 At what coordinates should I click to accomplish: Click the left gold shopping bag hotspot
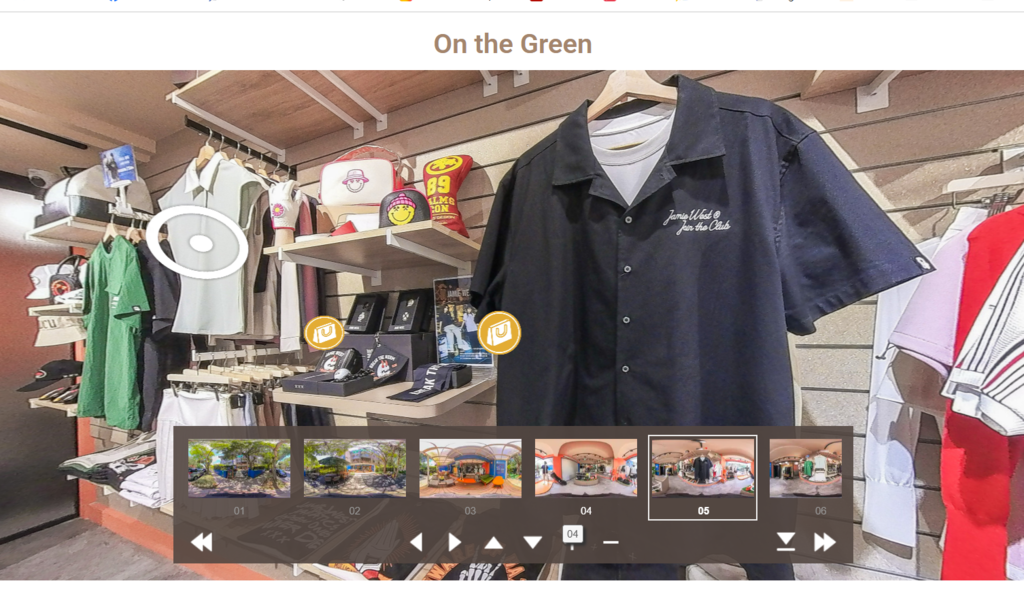[x=324, y=333]
